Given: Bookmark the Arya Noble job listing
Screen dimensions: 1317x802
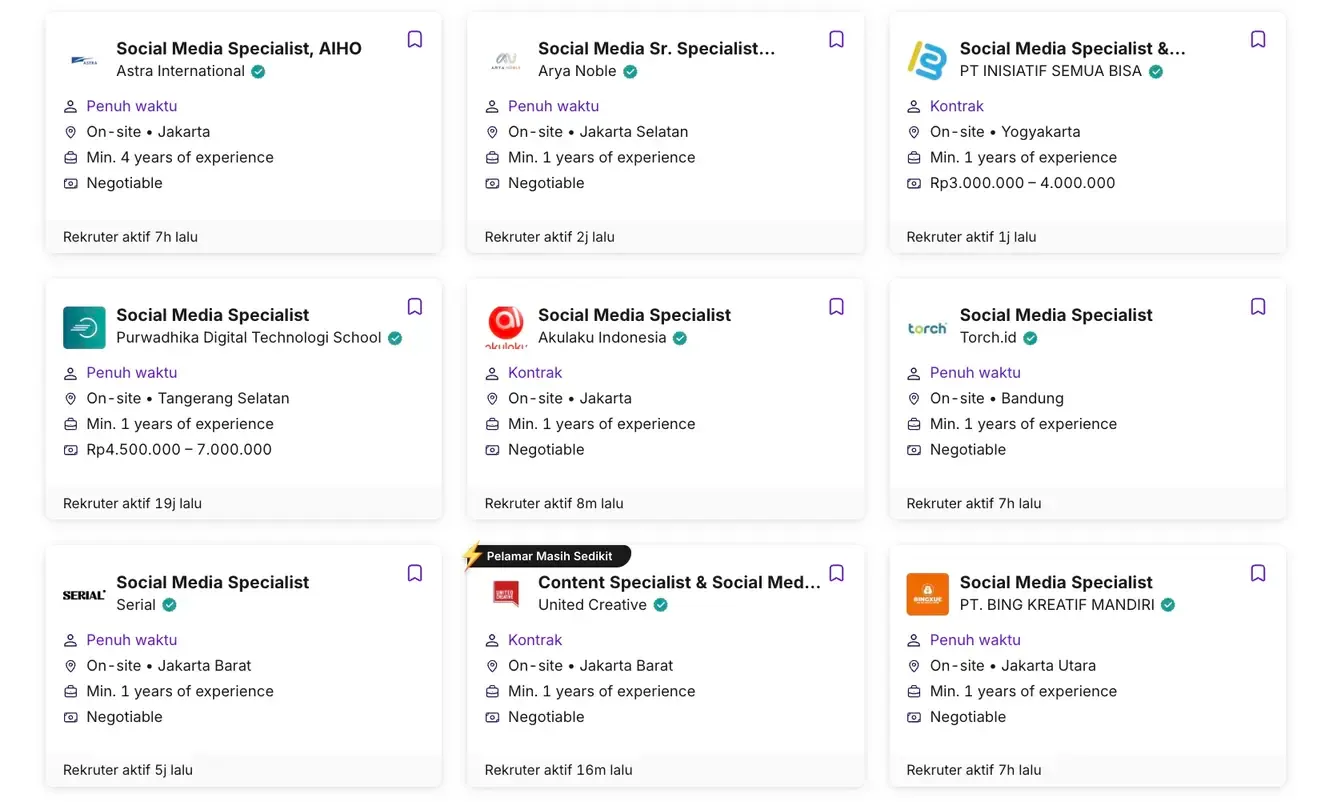Looking at the screenshot, I should (836, 38).
